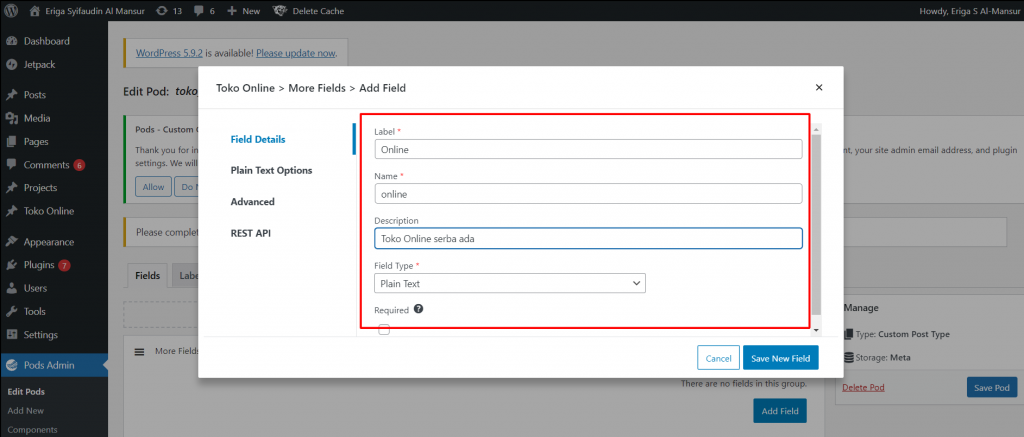Image resolution: width=1024 pixels, height=437 pixels.
Task: Close the Add Field dialog with X
Action: 819,88
